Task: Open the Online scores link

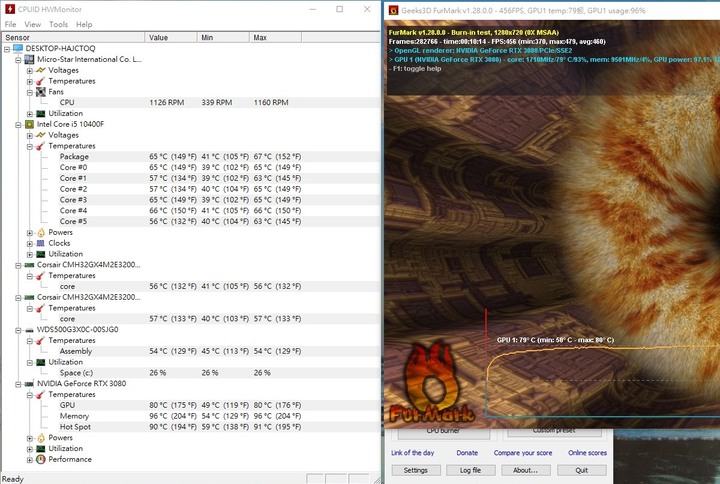Action: tap(587, 453)
